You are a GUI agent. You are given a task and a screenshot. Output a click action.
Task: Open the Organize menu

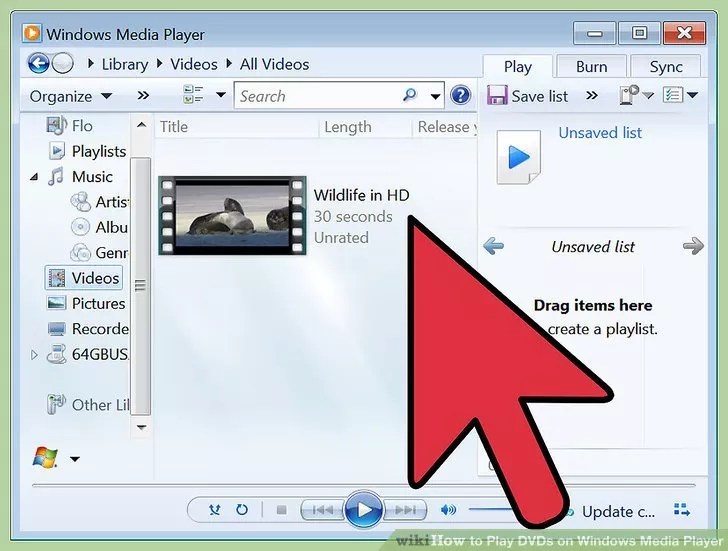pos(71,97)
